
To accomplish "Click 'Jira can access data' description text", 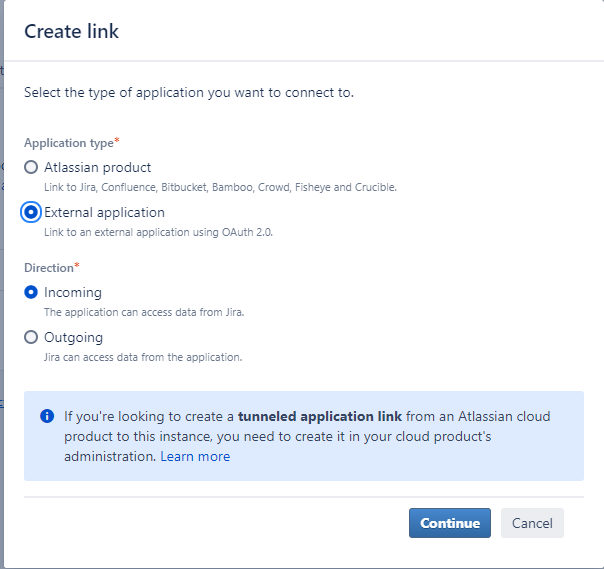I will [x=143, y=357].
